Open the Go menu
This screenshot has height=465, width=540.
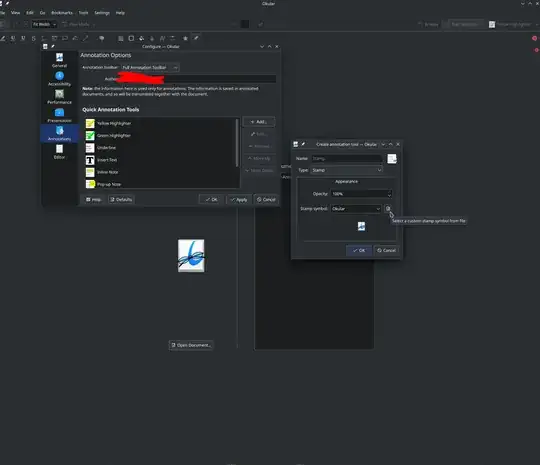point(42,13)
